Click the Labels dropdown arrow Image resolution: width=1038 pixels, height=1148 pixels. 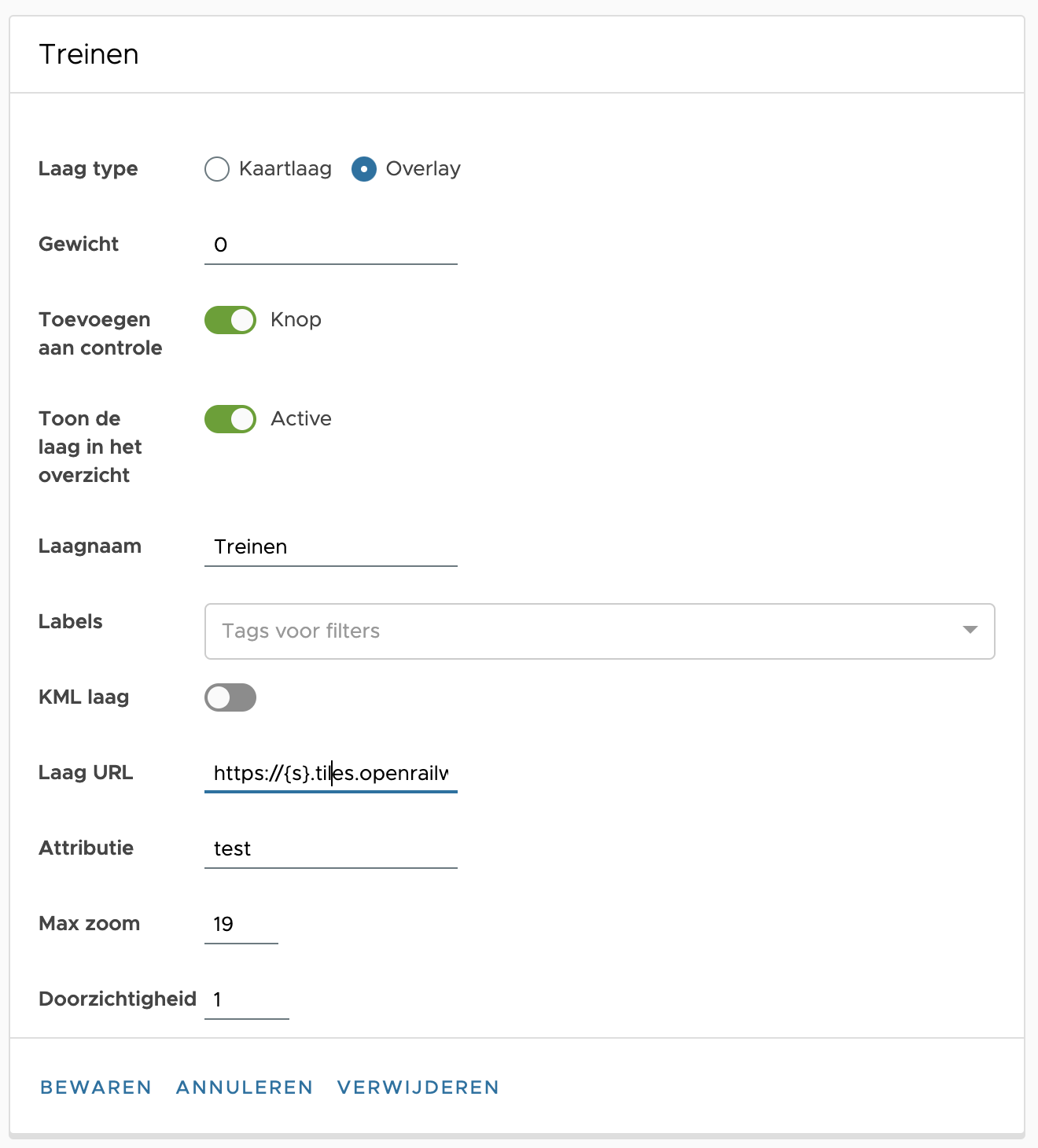[970, 630]
